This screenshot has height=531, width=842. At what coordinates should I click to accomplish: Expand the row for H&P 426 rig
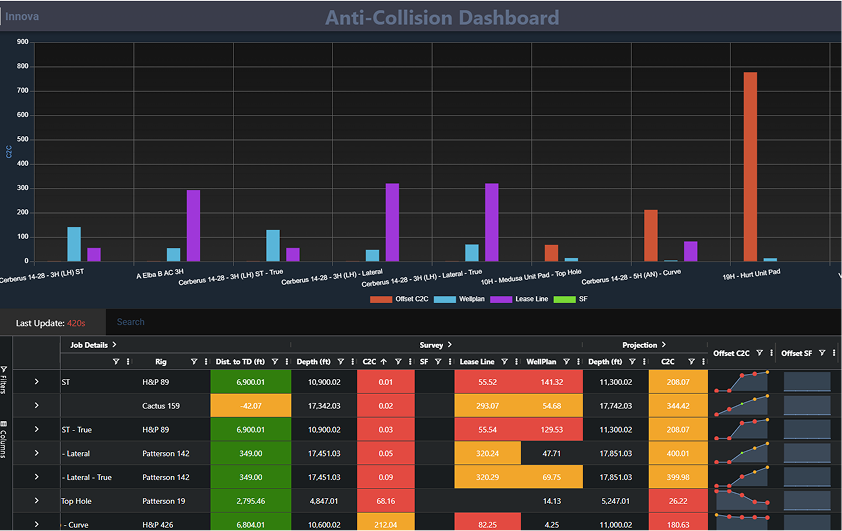[x=36, y=524]
